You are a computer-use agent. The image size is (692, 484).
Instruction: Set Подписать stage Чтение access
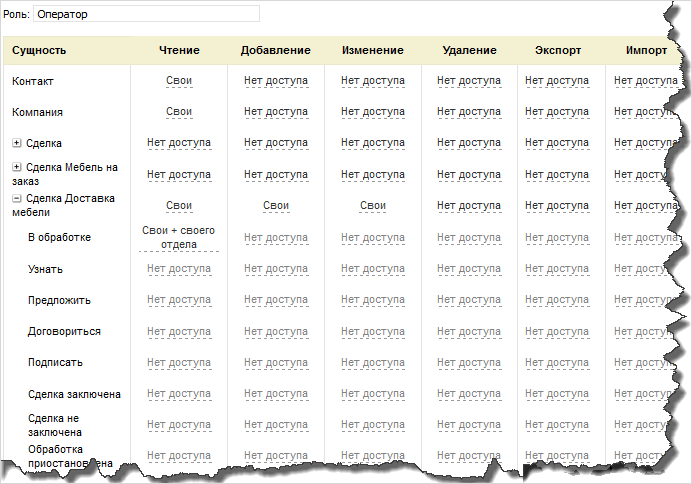179,363
